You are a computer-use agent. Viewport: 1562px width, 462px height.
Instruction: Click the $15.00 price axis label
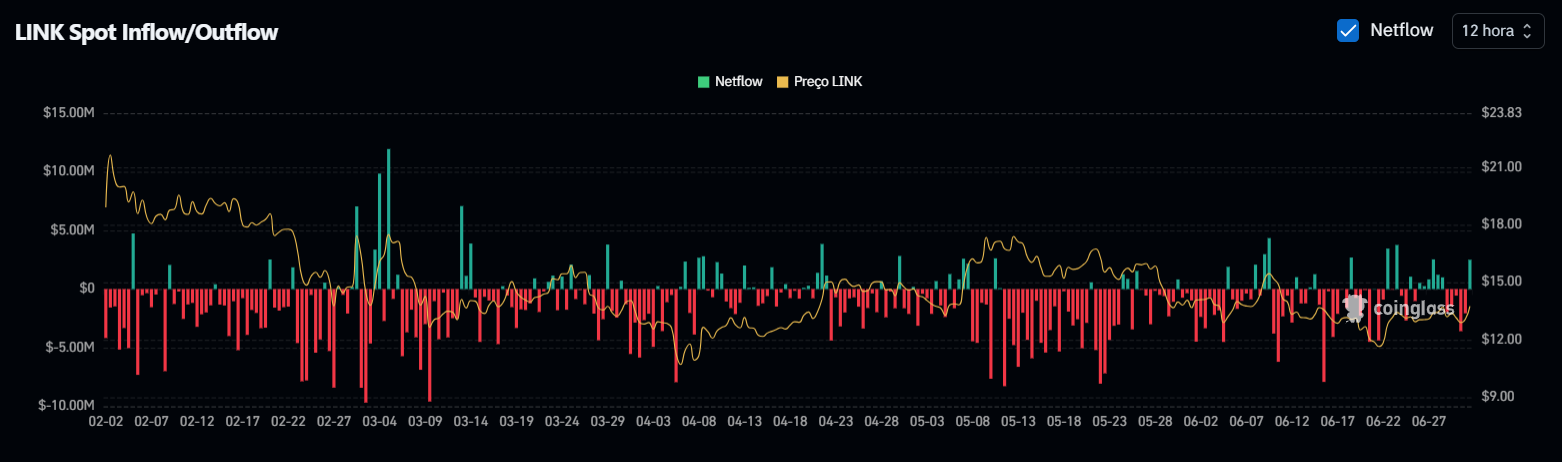[1501, 281]
